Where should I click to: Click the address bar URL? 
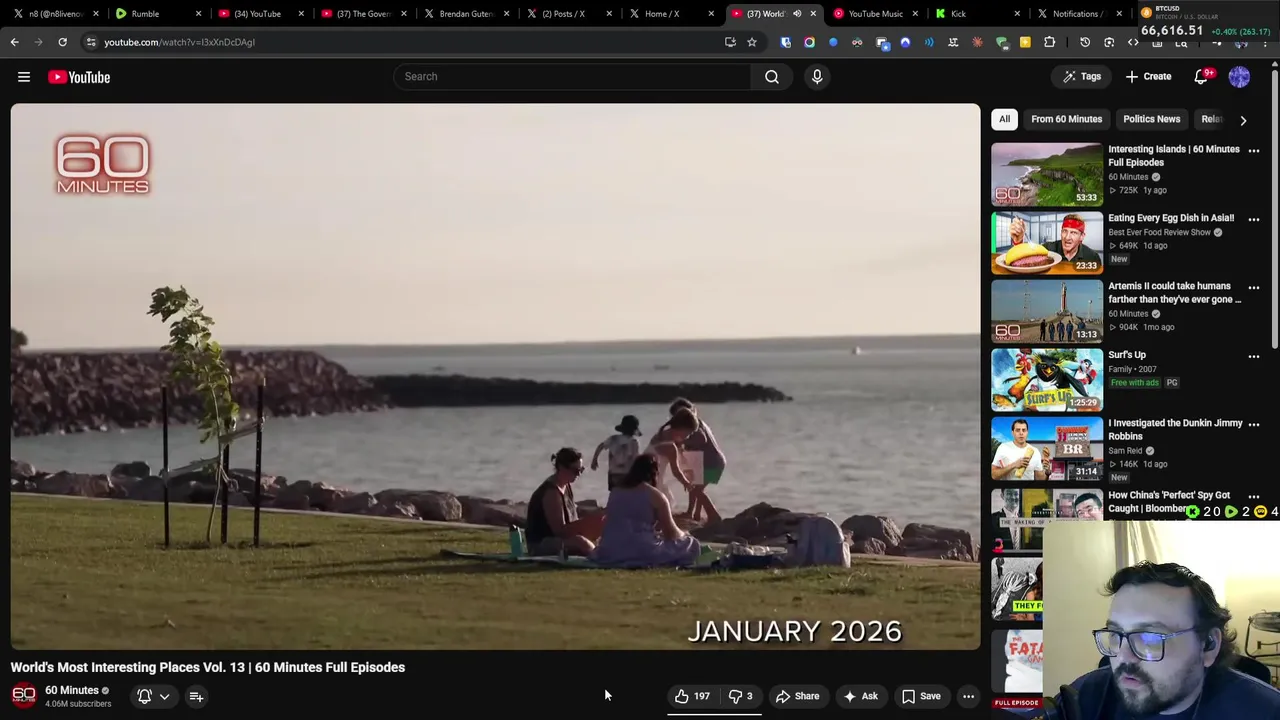tap(180, 42)
